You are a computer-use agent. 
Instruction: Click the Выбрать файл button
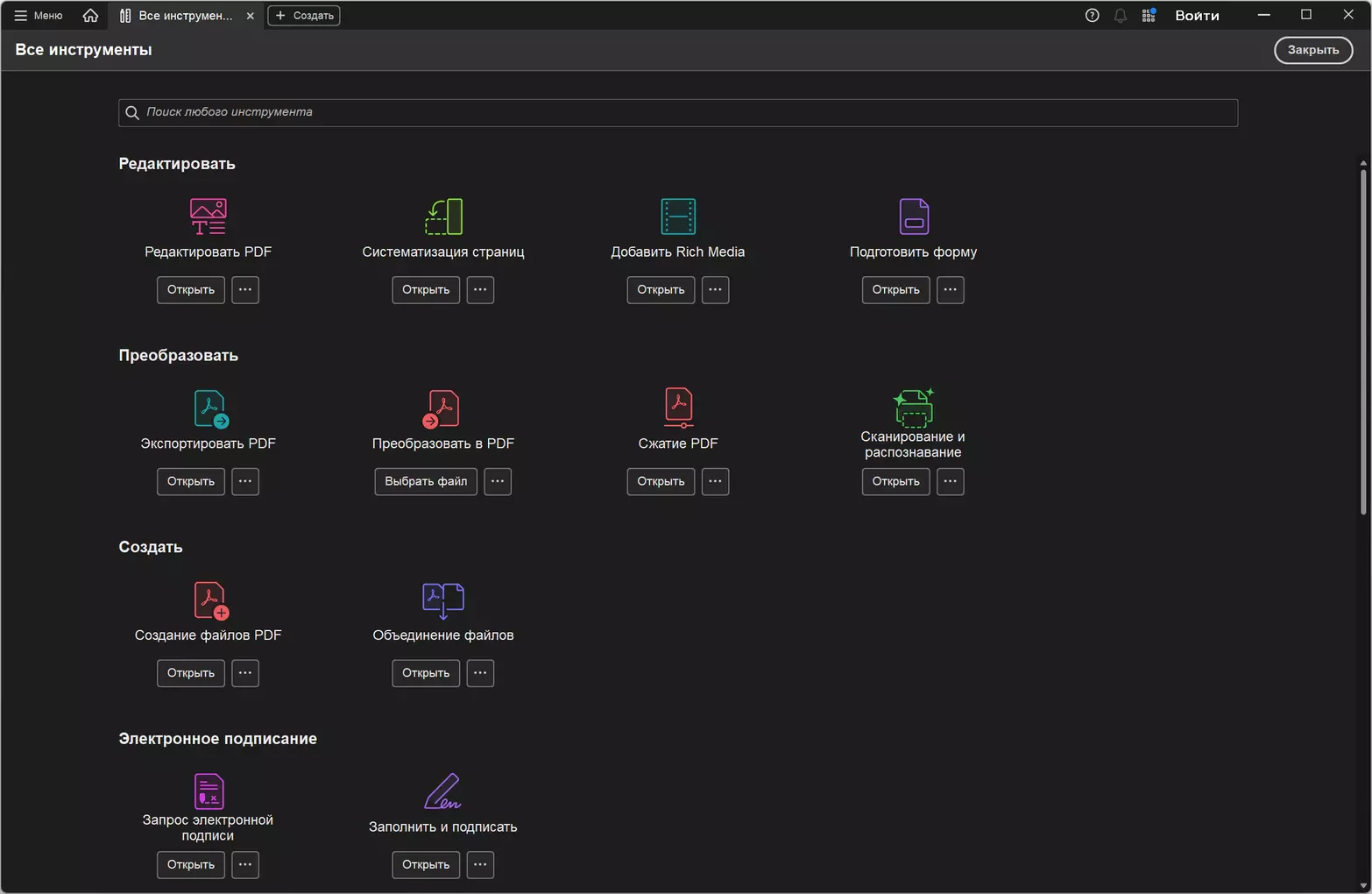coord(426,481)
